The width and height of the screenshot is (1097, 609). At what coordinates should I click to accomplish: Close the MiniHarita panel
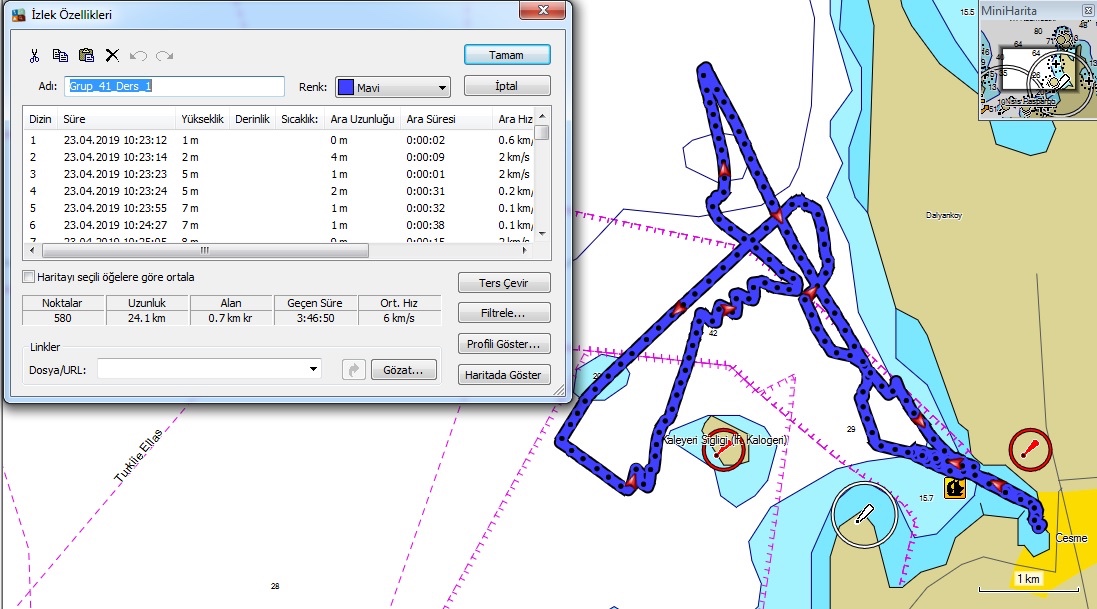(x=1089, y=10)
